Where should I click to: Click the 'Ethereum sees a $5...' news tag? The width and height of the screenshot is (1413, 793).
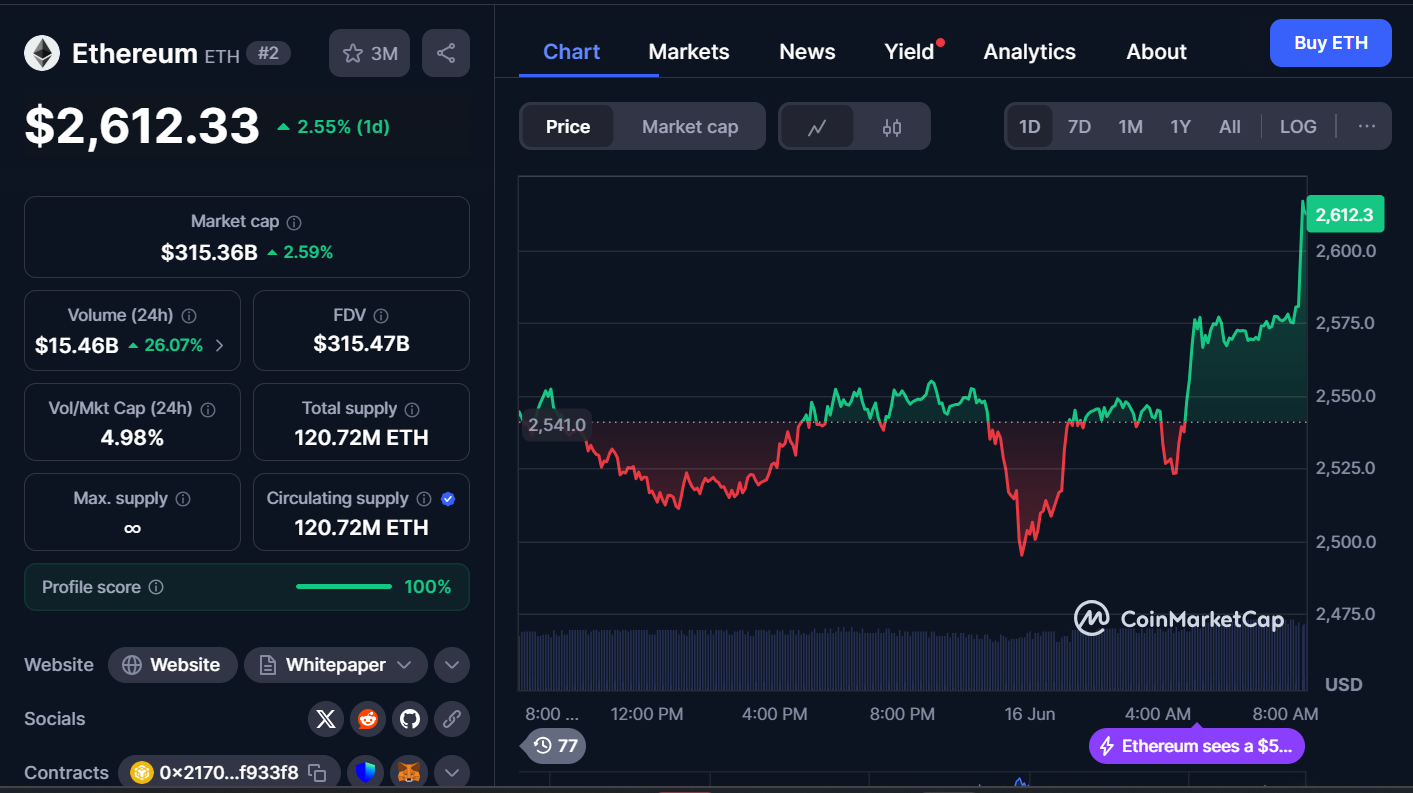click(x=1197, y=746)
